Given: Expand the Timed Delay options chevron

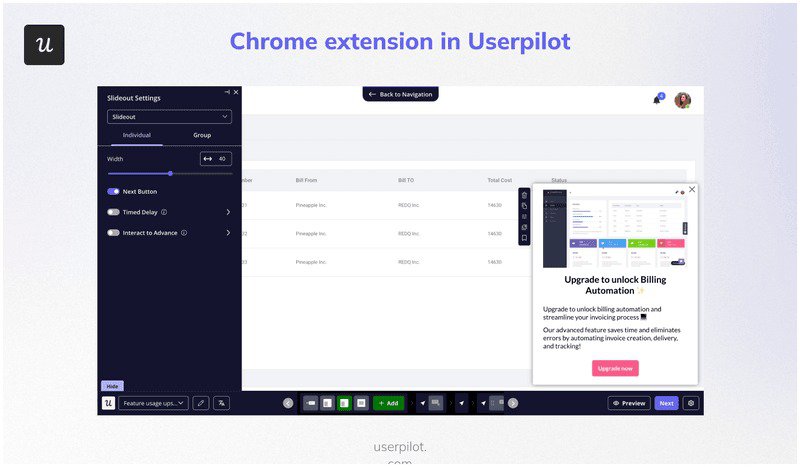Looking at the screenshot, I should pyautogui.click(x=228, y=212).
